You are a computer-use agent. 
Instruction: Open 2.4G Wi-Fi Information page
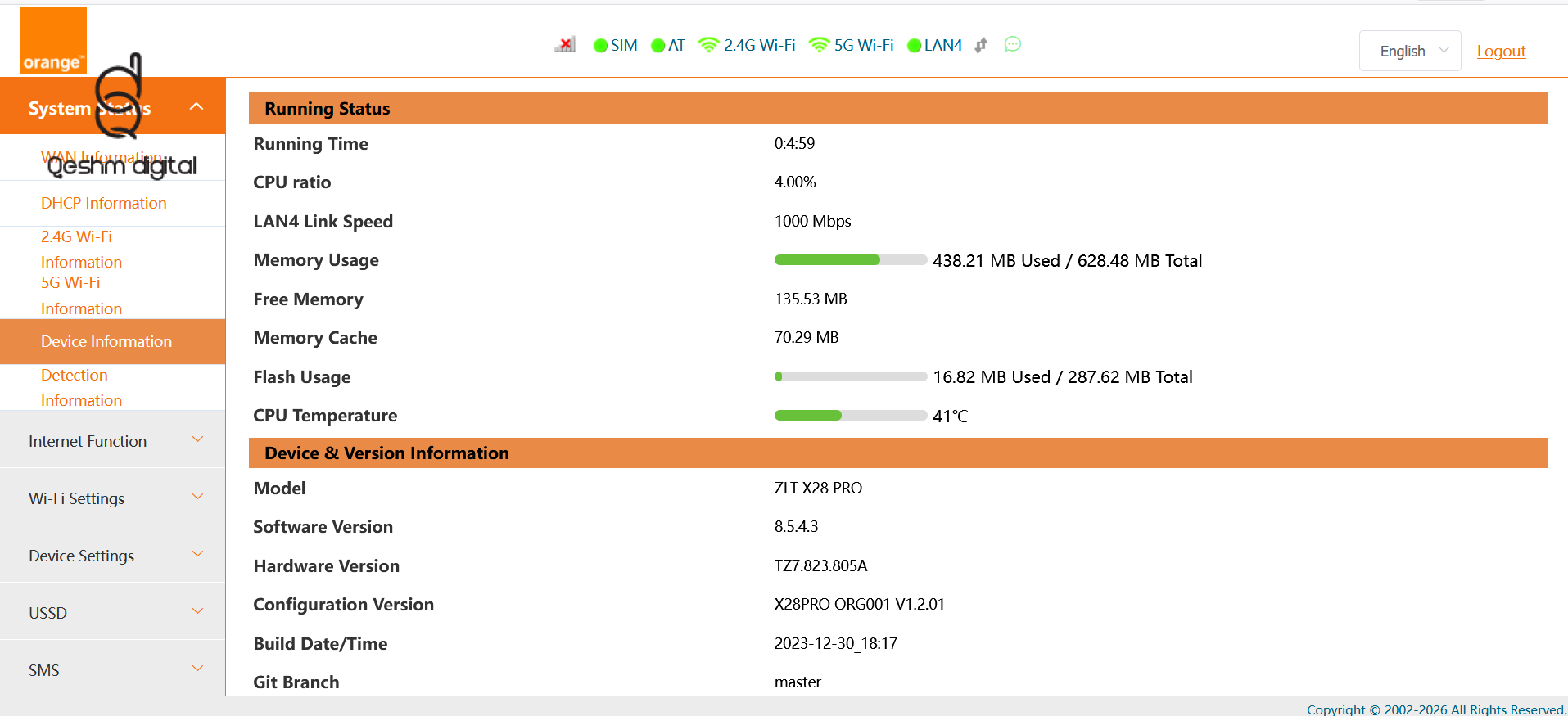(113, 249)
